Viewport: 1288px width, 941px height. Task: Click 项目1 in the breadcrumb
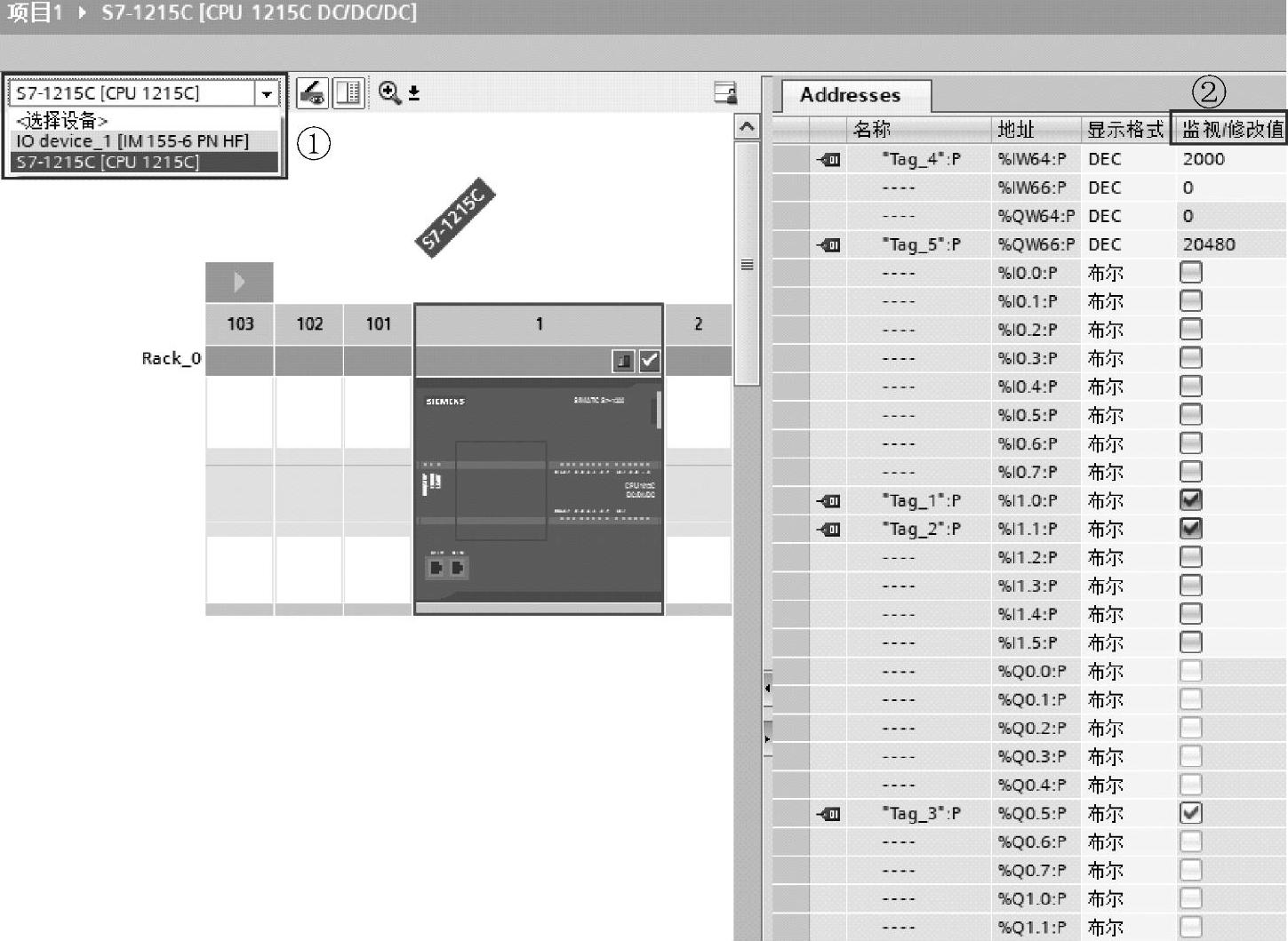point(34,13)
